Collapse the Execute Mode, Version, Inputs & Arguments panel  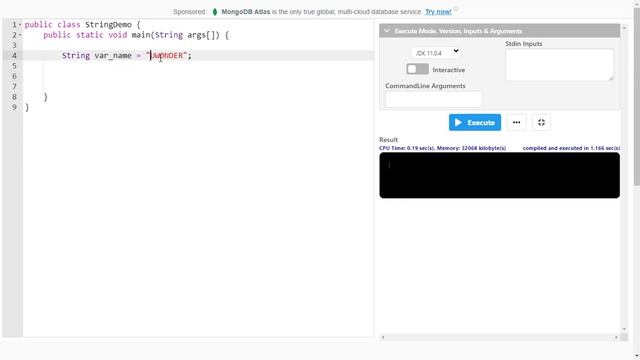pyautogui.click(x=387, y=31)
